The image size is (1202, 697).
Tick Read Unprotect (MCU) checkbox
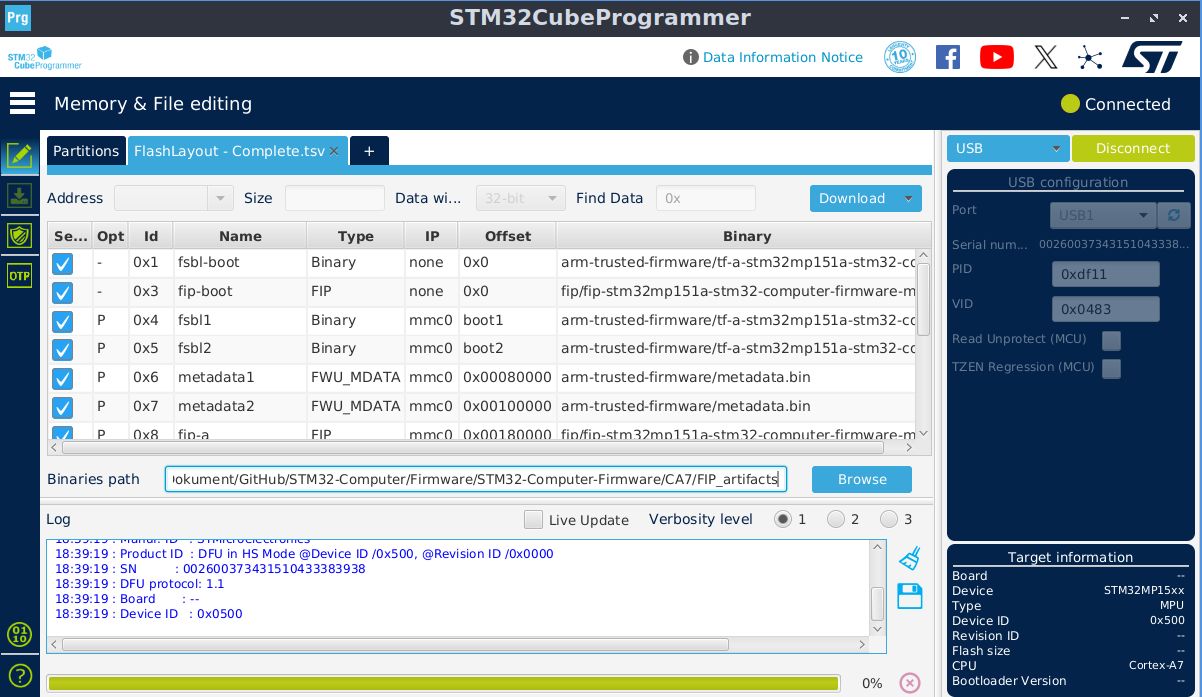point(1111,340)
